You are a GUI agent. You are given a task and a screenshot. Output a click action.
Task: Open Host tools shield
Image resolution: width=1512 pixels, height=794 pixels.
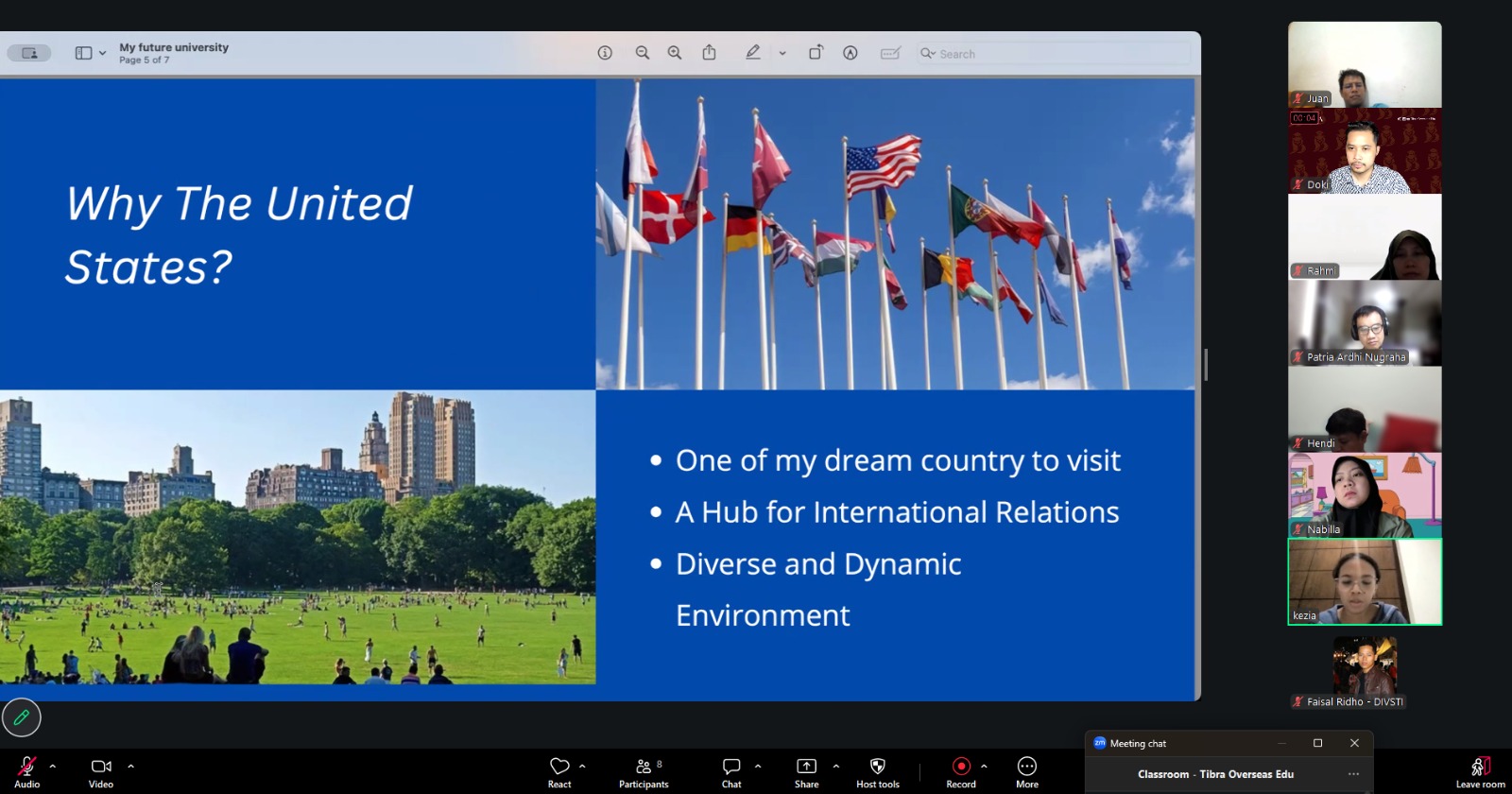878,771
